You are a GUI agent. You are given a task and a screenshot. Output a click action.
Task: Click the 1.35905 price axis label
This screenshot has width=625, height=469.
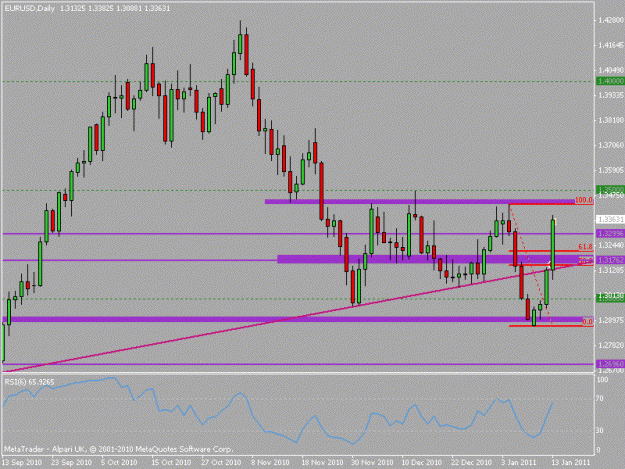tap(611, 171)
